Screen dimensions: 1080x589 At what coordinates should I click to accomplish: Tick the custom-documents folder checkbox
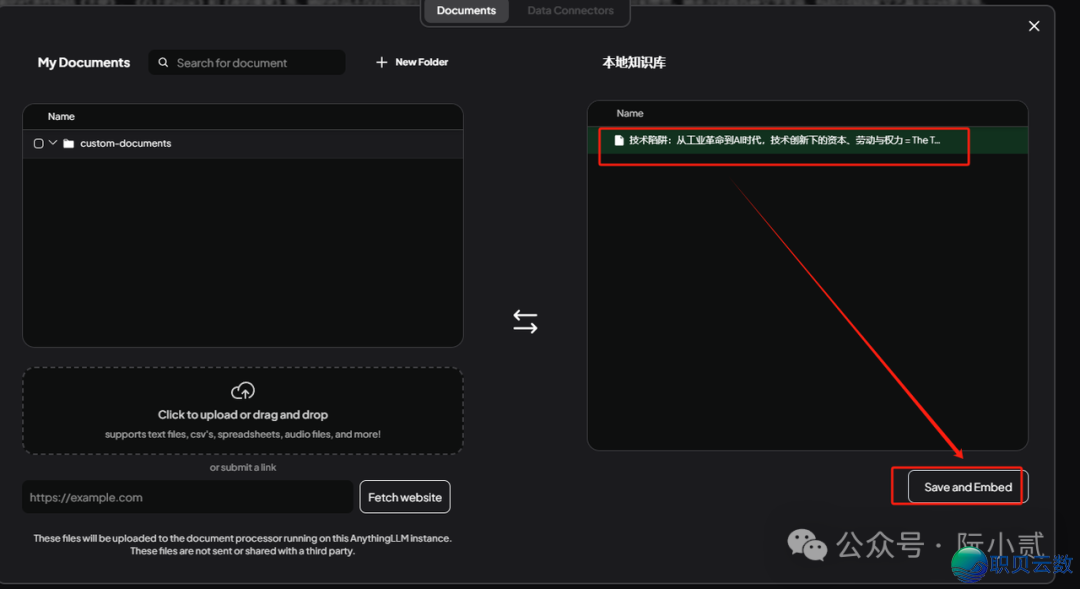click(39, 144)
